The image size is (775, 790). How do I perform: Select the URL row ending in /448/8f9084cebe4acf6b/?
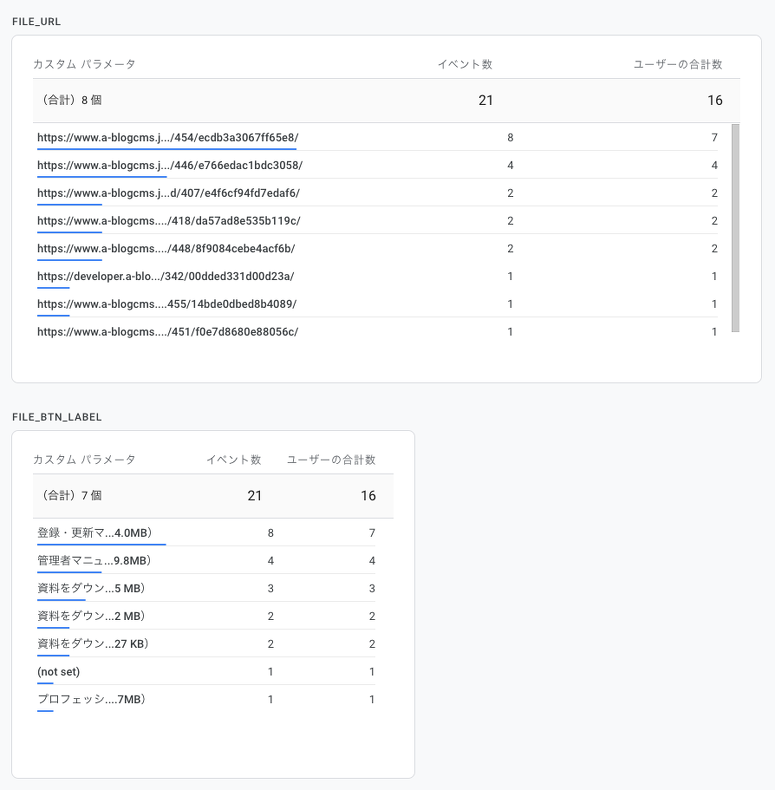(166, 248)
